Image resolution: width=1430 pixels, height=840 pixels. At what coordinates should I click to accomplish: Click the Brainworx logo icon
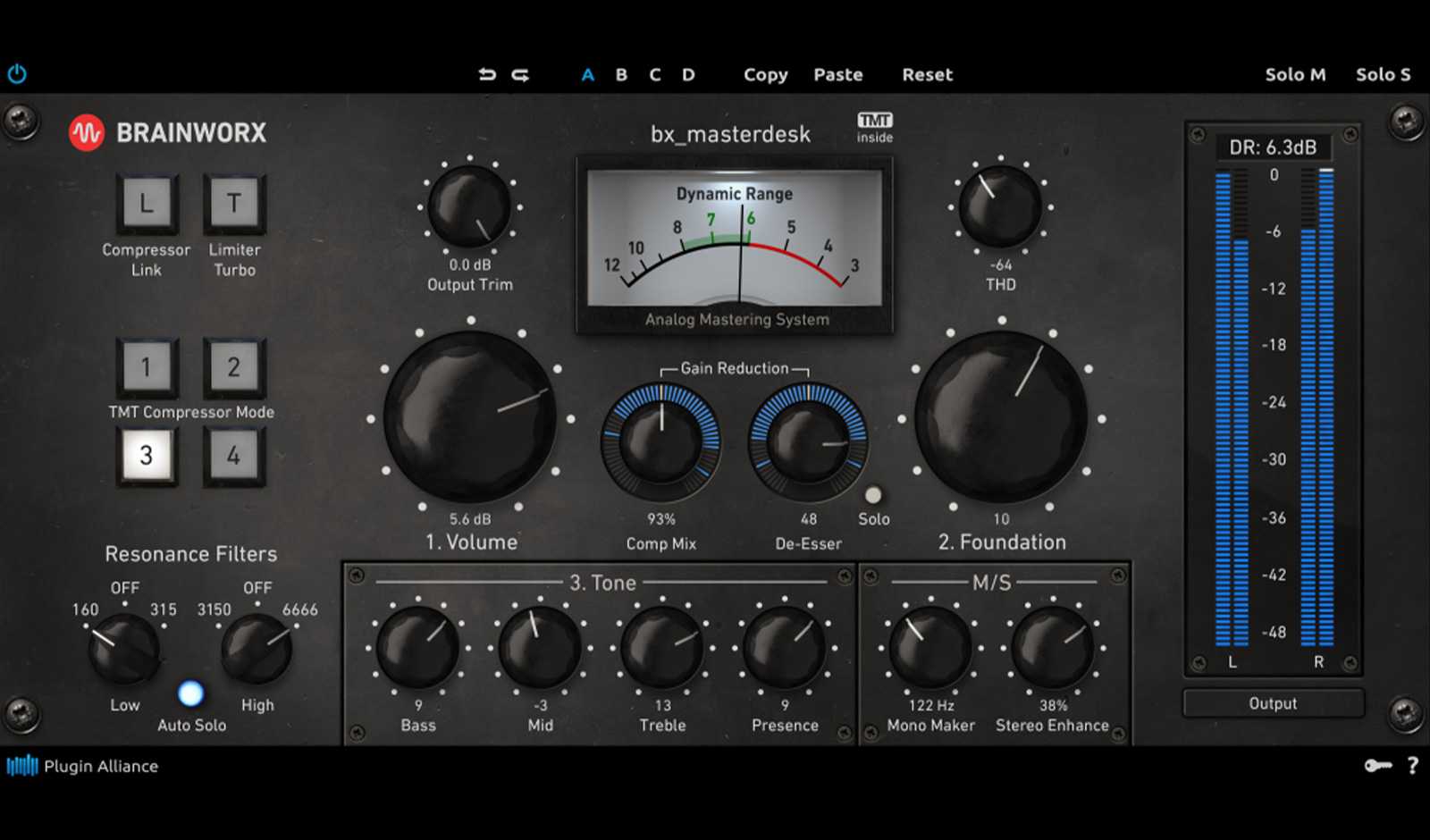click(x=87, y=132)
